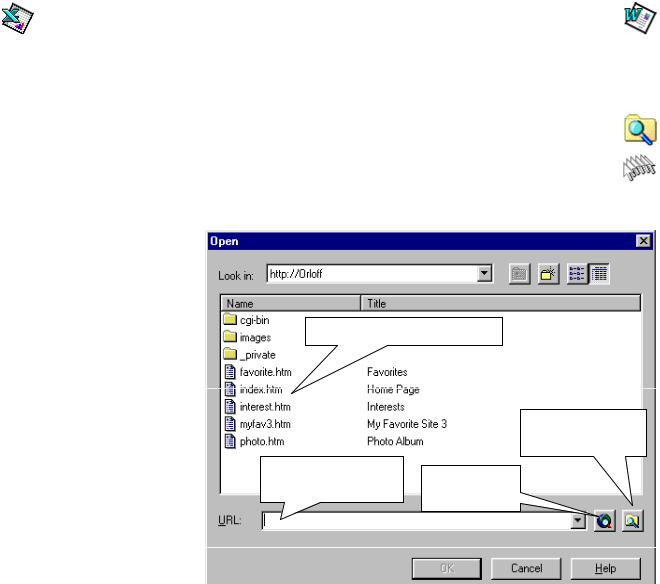660x584 pixels.
Task: Select the images folder
Action: (x=255, y=338)
